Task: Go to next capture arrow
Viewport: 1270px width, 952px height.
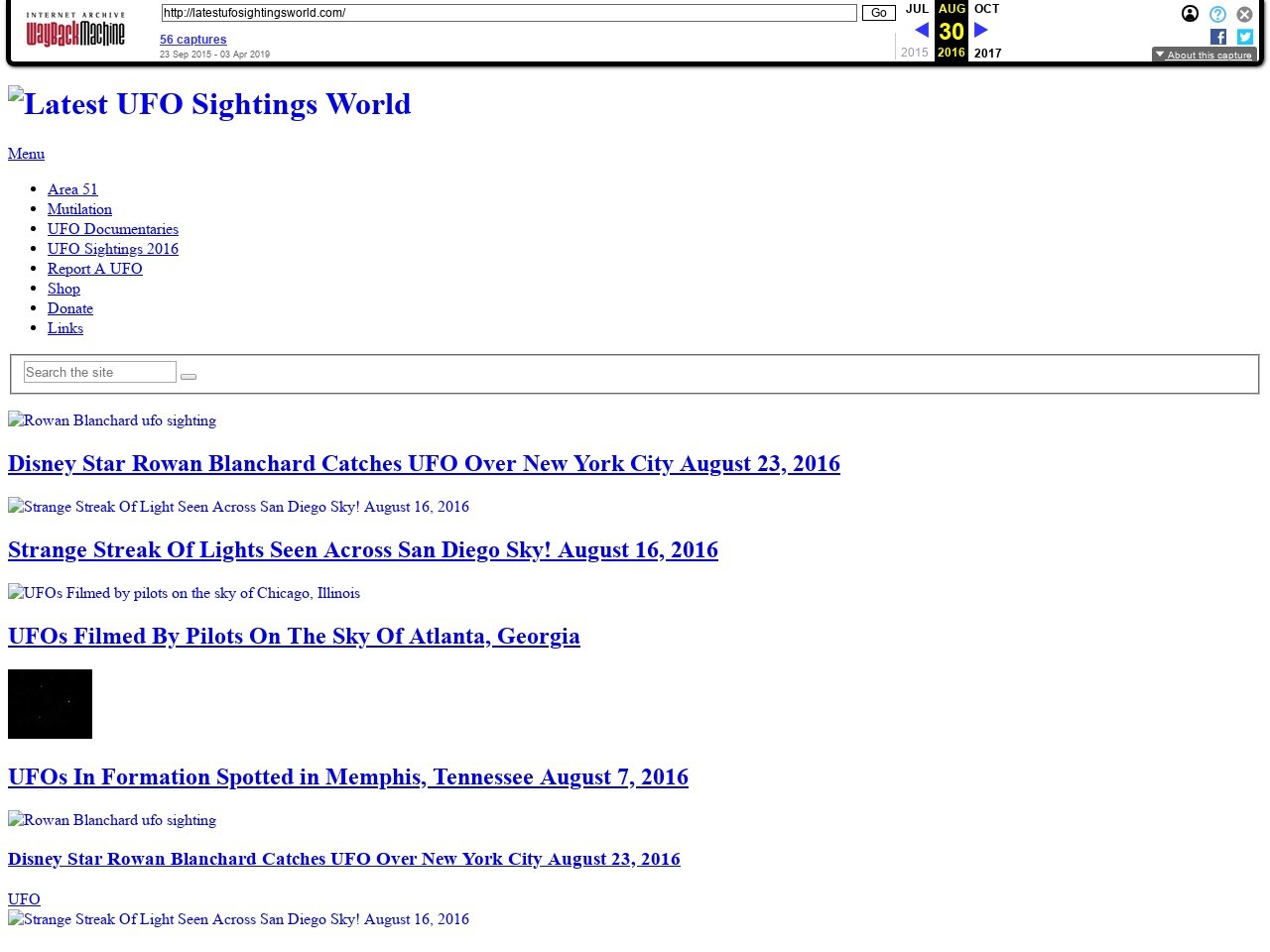Action: pyautogui.click(x=981, y=30)
